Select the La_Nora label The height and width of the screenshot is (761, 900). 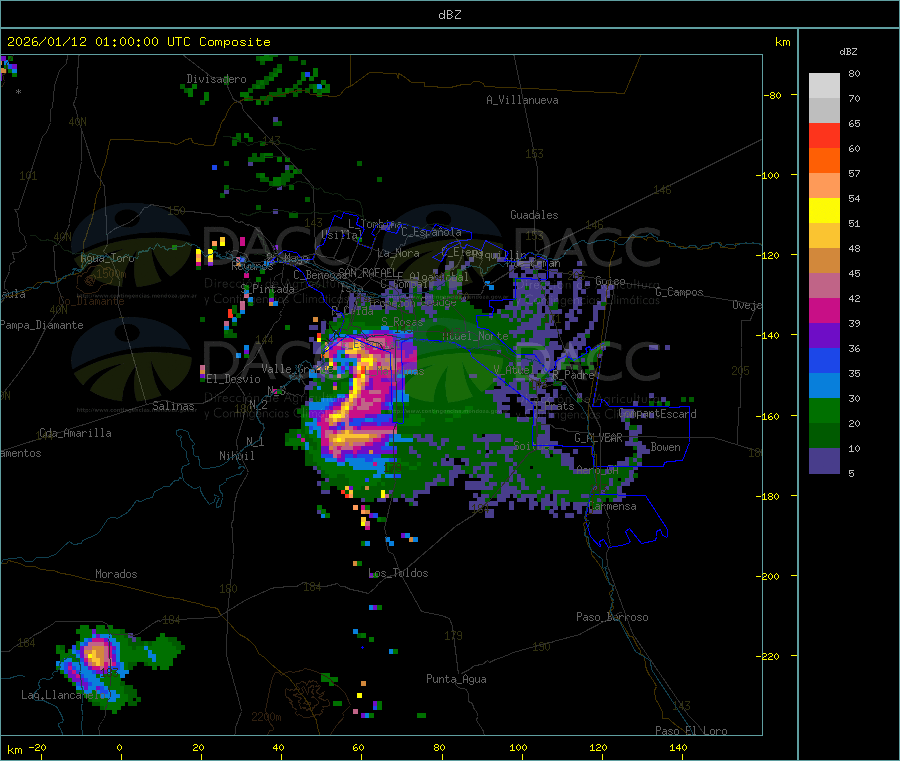pyautogui.click(x=398, y=253)
